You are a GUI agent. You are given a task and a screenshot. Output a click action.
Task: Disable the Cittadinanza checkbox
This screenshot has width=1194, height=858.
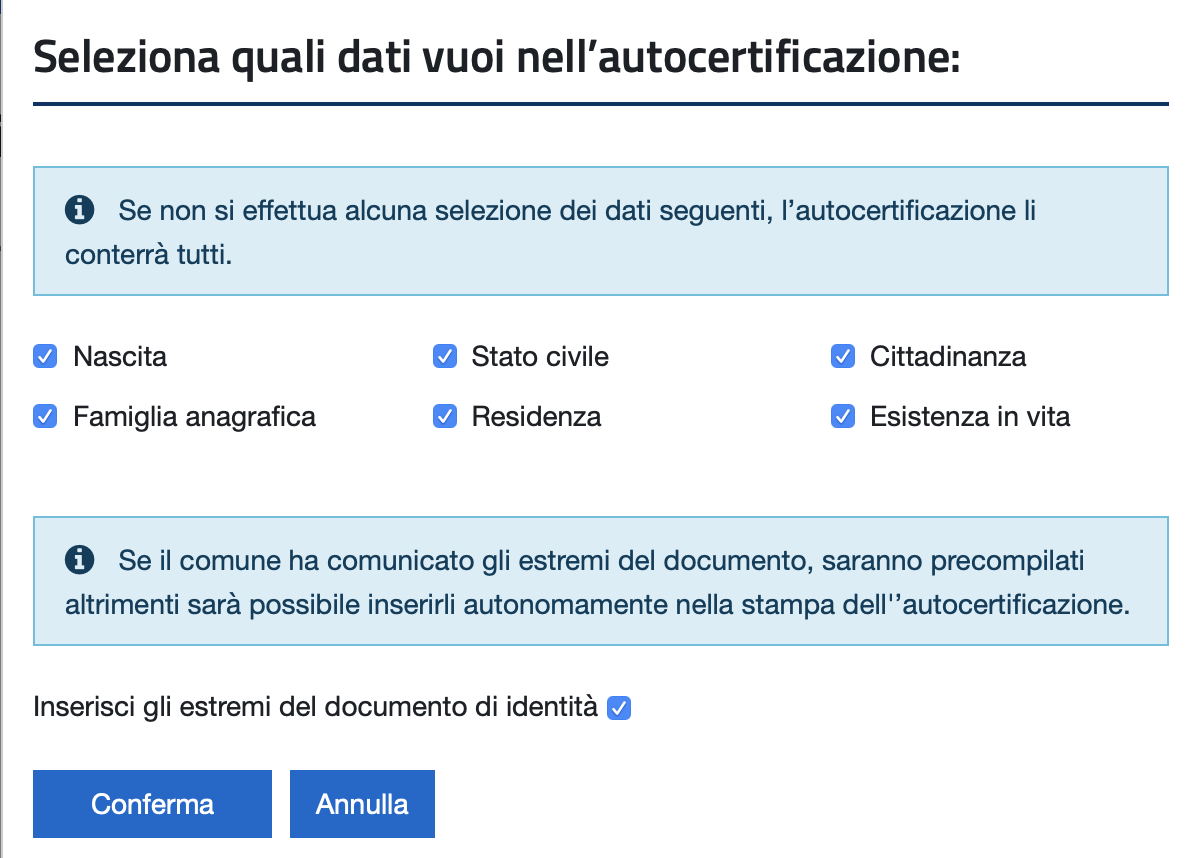[843, 356]
